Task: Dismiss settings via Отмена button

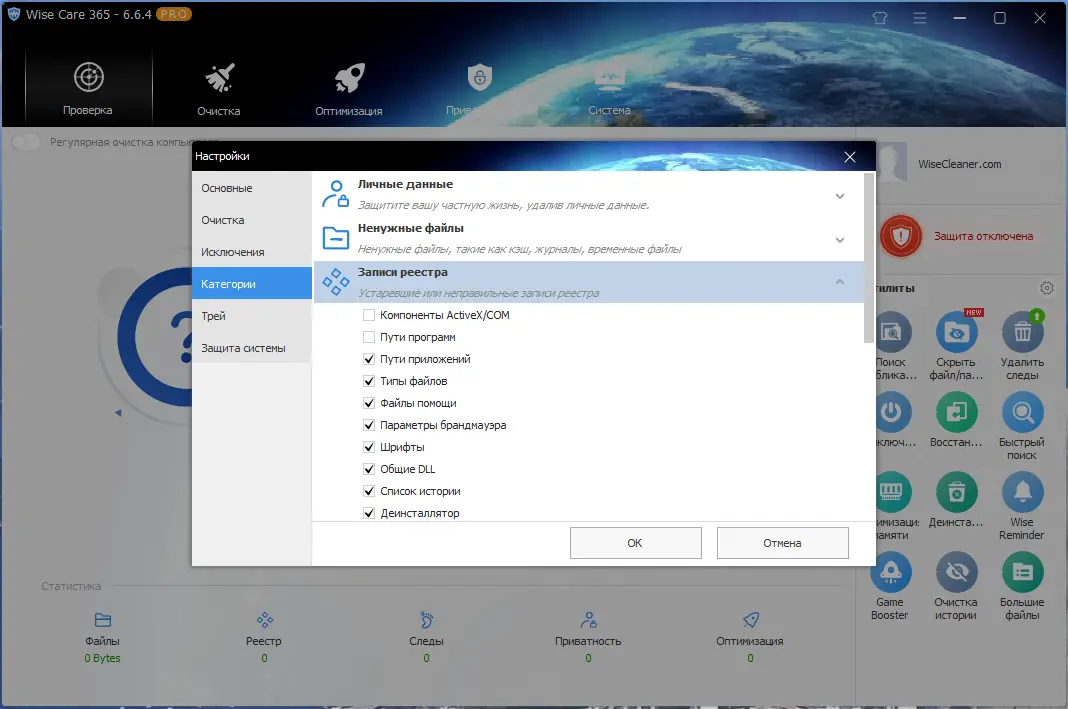Action: (x=782, y=543)
